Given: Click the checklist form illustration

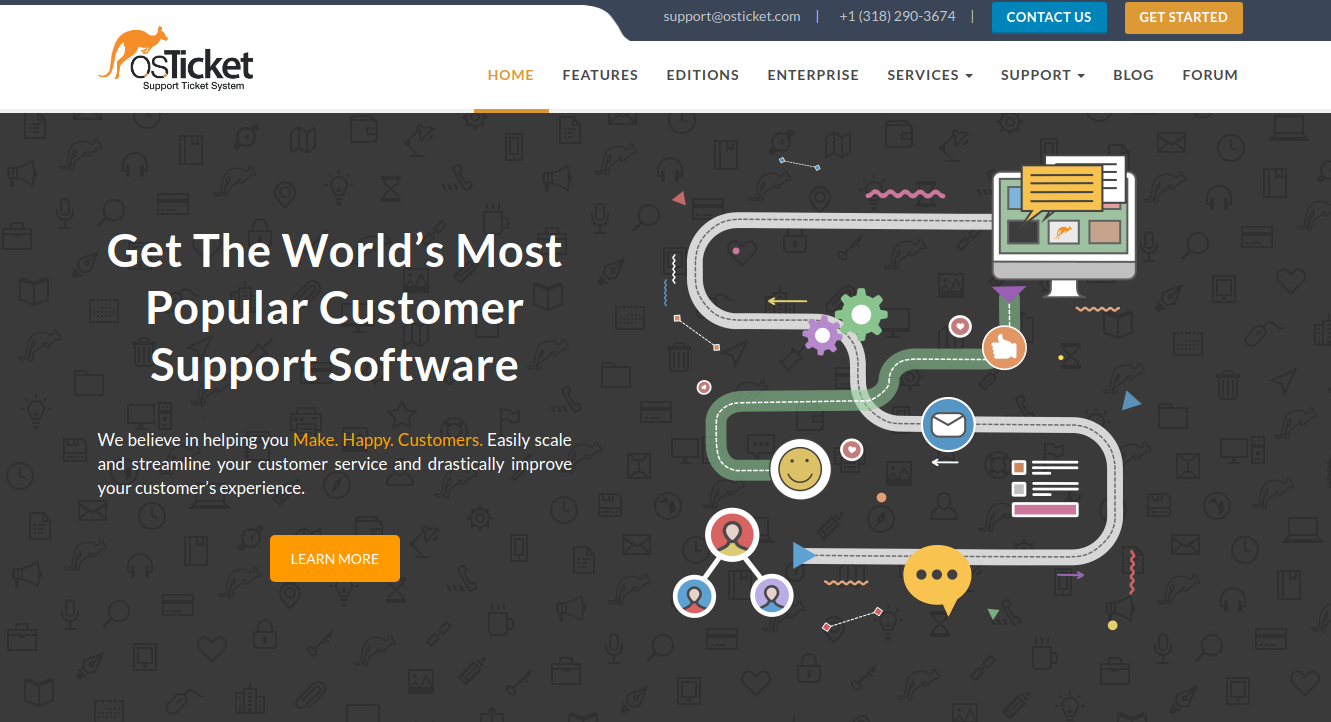Looking at the screenshot, I should [x=1045, y=488].
